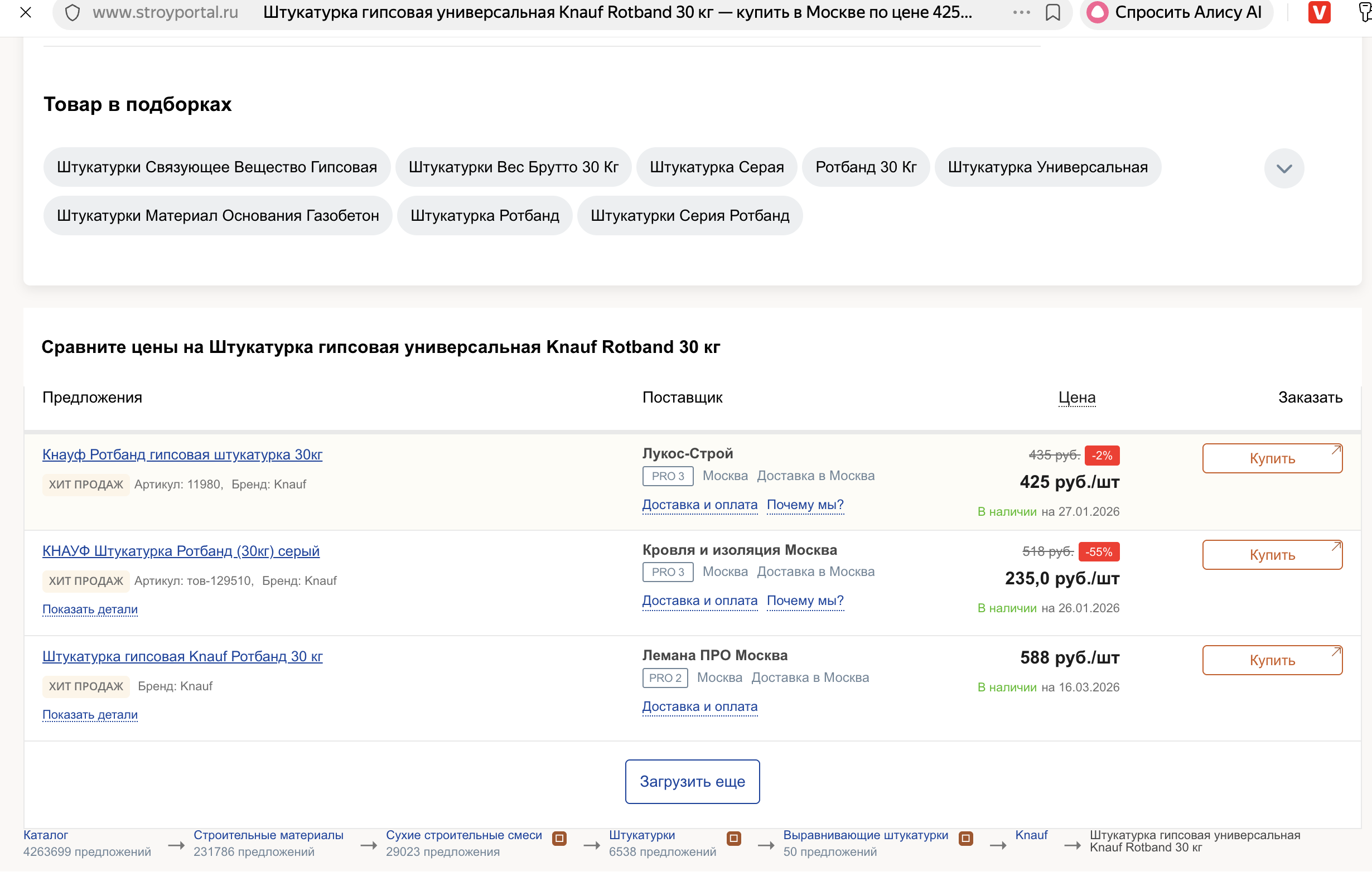The width and height of the screenshot is (1372, 891).
Task: Click the red V browser extension icon
Action: point(1319,12)
